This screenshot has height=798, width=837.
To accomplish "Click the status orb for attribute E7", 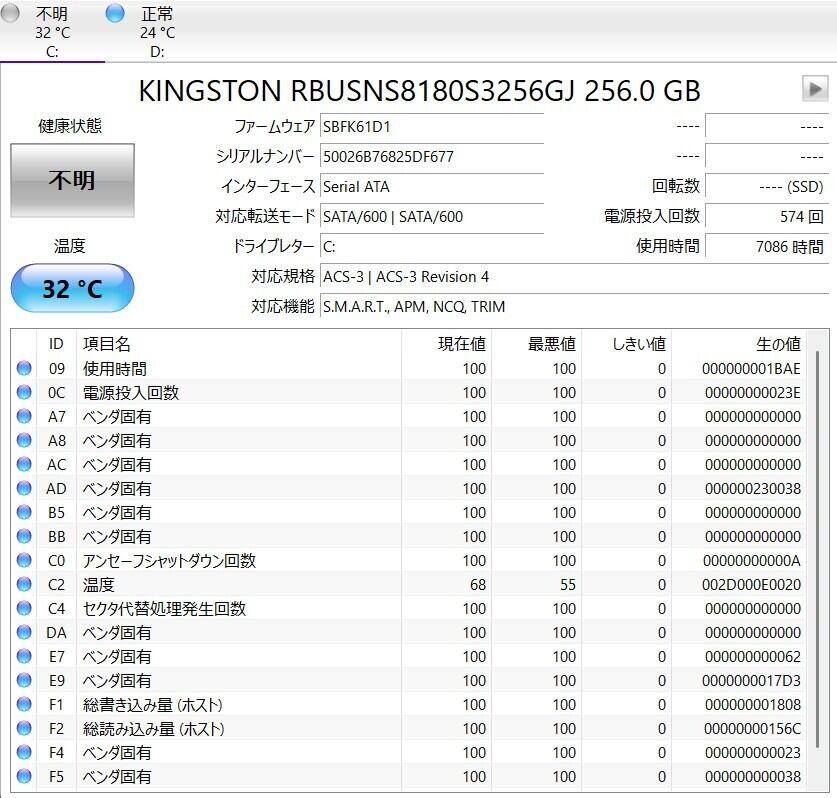I will (x=24, y=657).
